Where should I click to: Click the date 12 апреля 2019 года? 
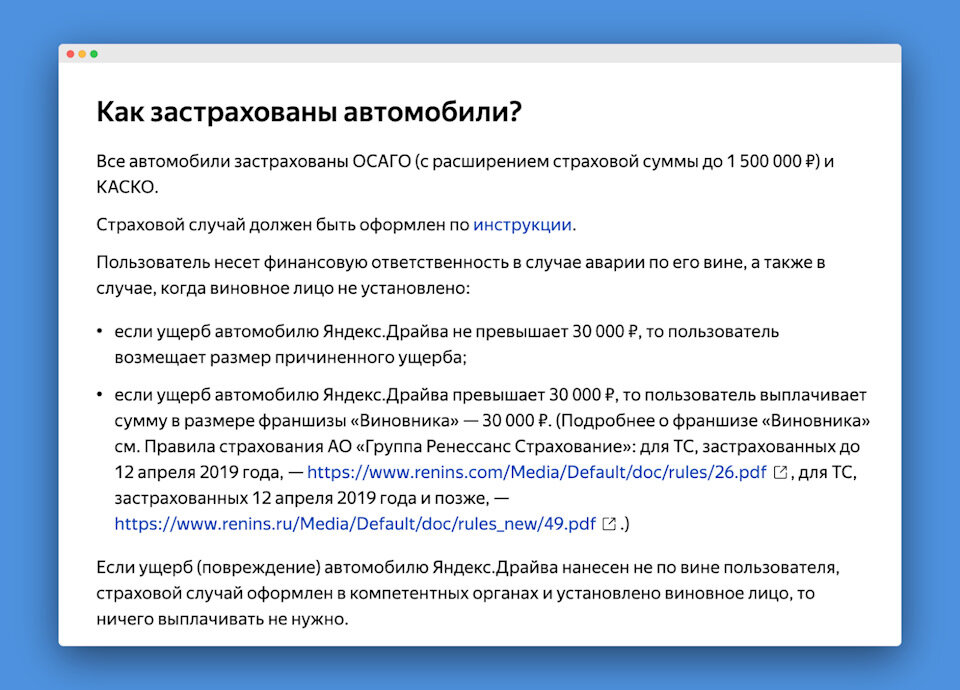pos(193,472)
